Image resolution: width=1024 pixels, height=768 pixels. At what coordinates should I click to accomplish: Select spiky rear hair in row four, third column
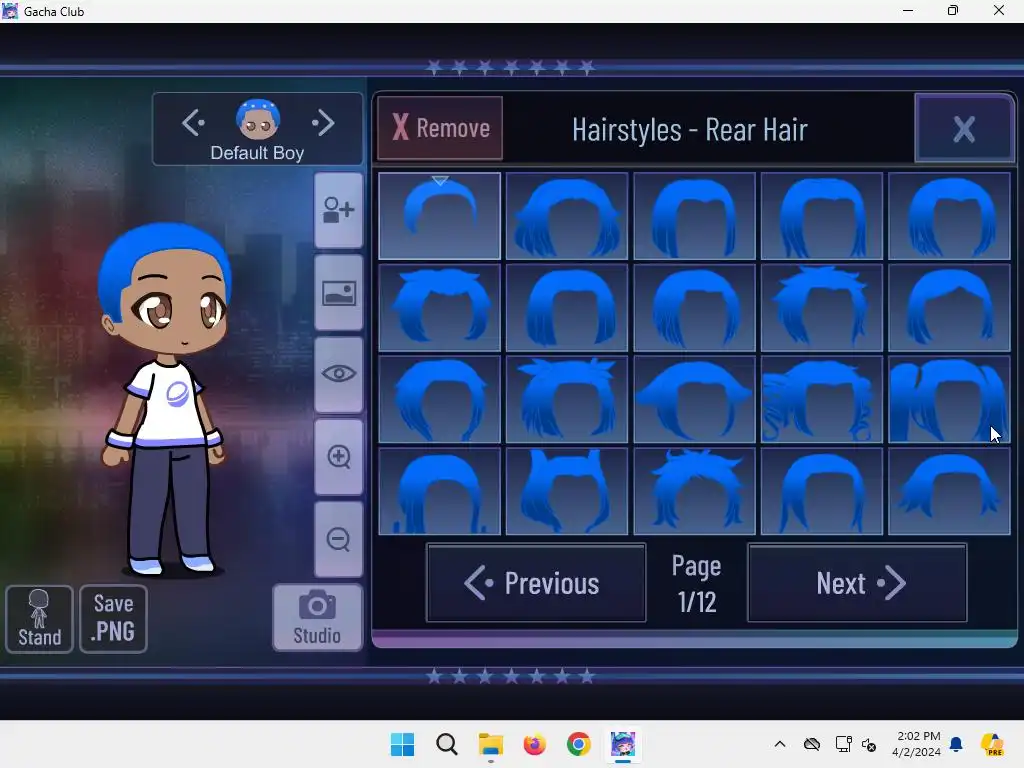pos(694,491)
